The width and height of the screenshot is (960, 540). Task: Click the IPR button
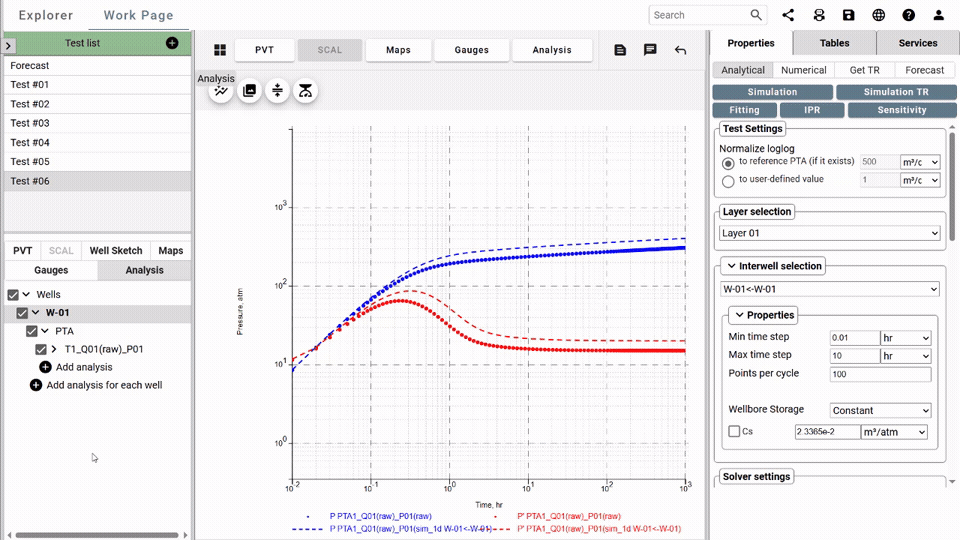[x=812, y=110]
